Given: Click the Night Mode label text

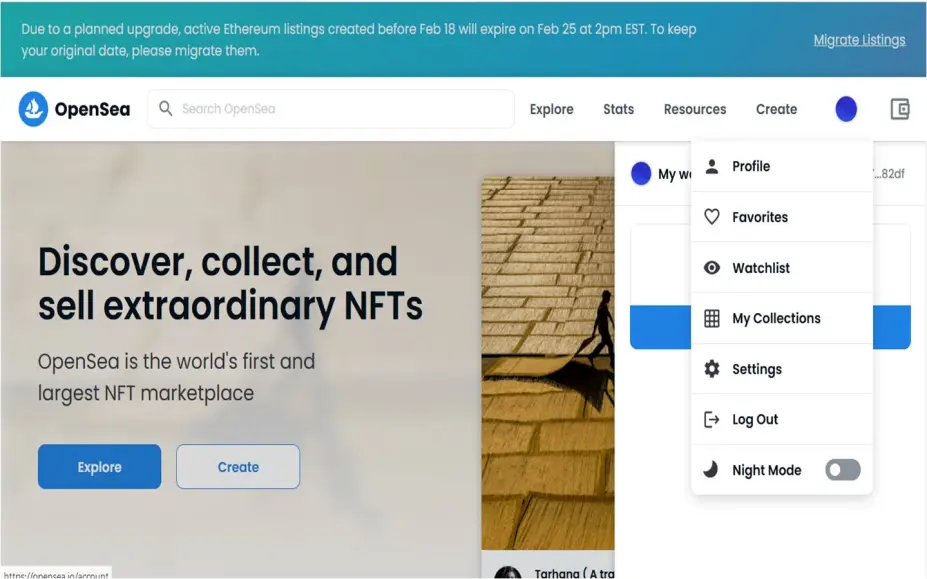Looking at the screenshot, I should [767, 470].
